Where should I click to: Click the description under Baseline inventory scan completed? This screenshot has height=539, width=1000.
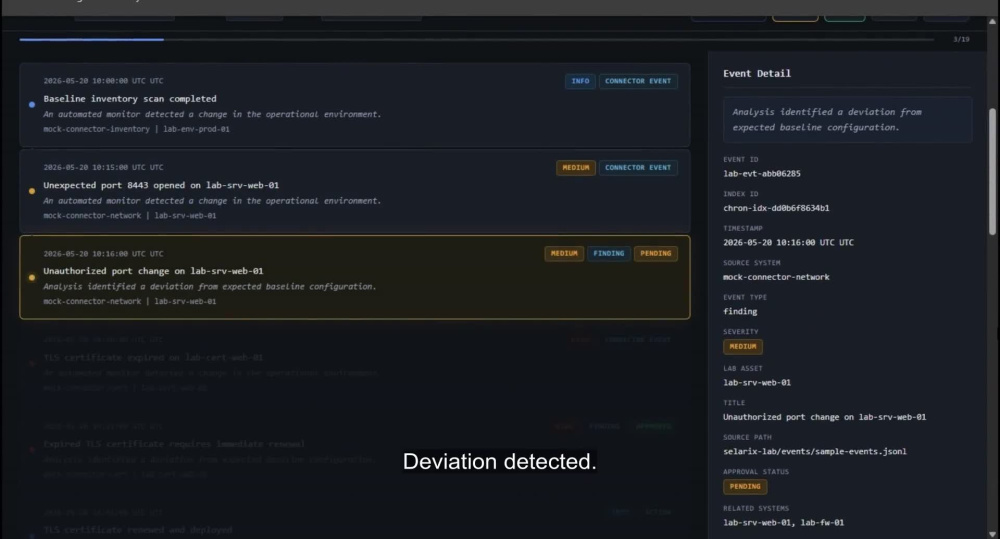[x=212, y=114]
